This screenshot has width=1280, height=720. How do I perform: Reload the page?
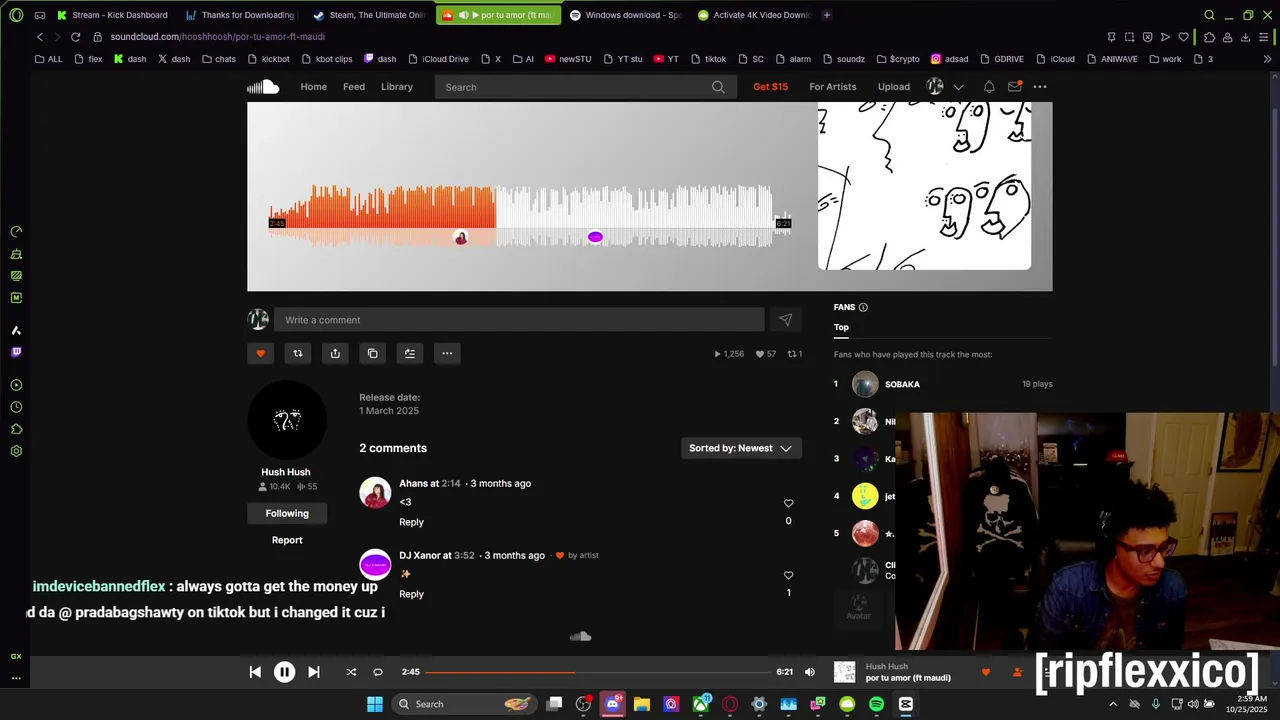[x=75, y=37]
